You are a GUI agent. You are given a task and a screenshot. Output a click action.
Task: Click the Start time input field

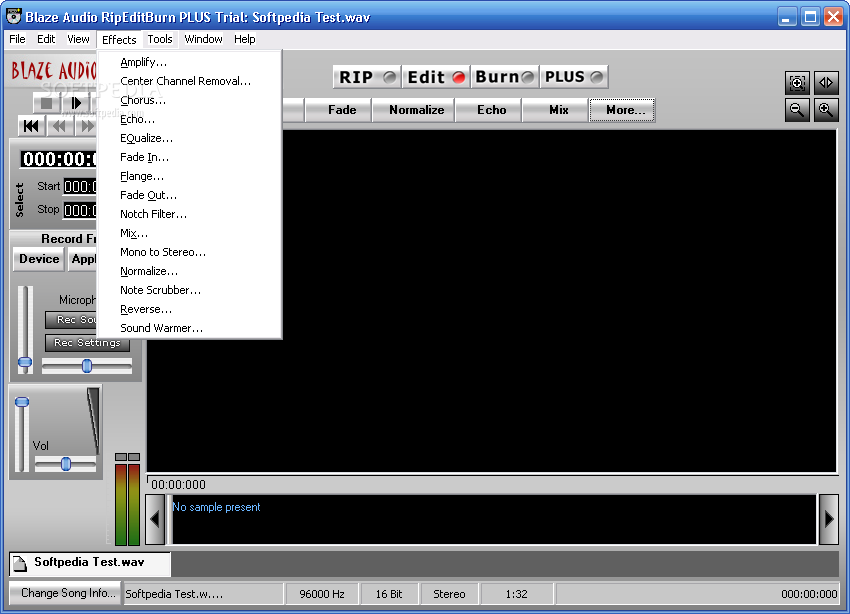pyautogui.click(x=80, y=186)
